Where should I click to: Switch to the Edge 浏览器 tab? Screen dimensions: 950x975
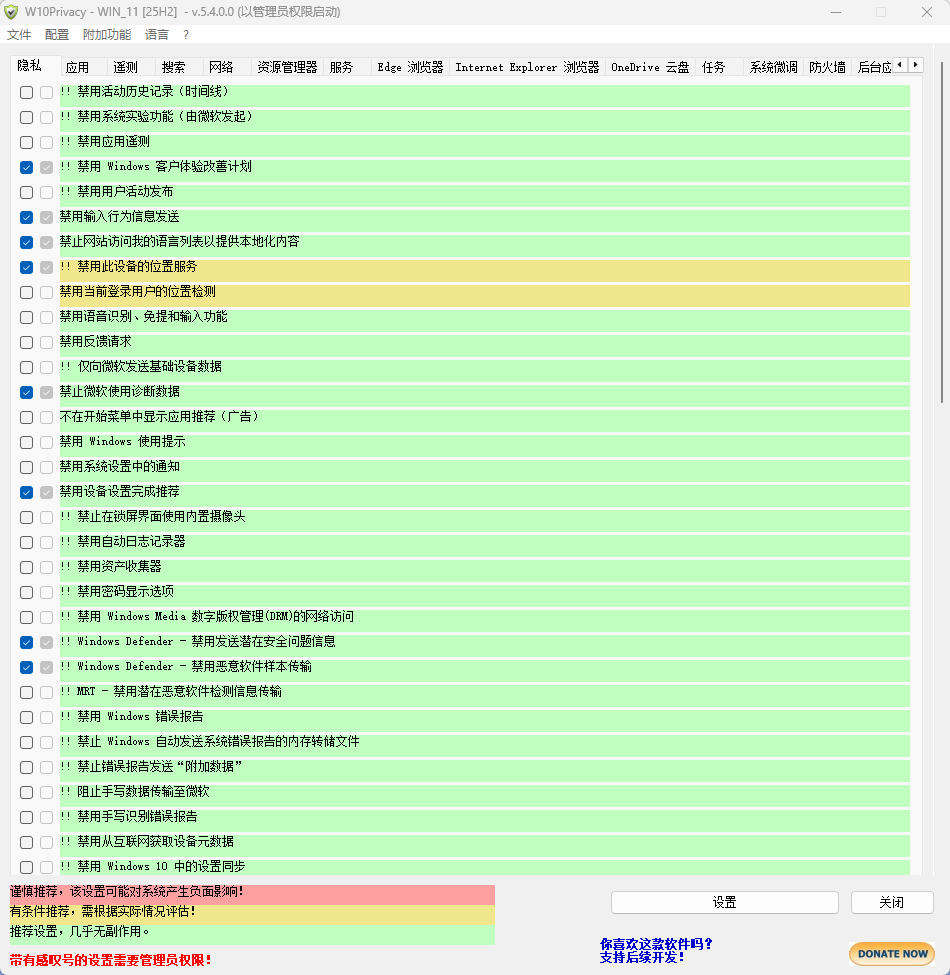point(410,67)
